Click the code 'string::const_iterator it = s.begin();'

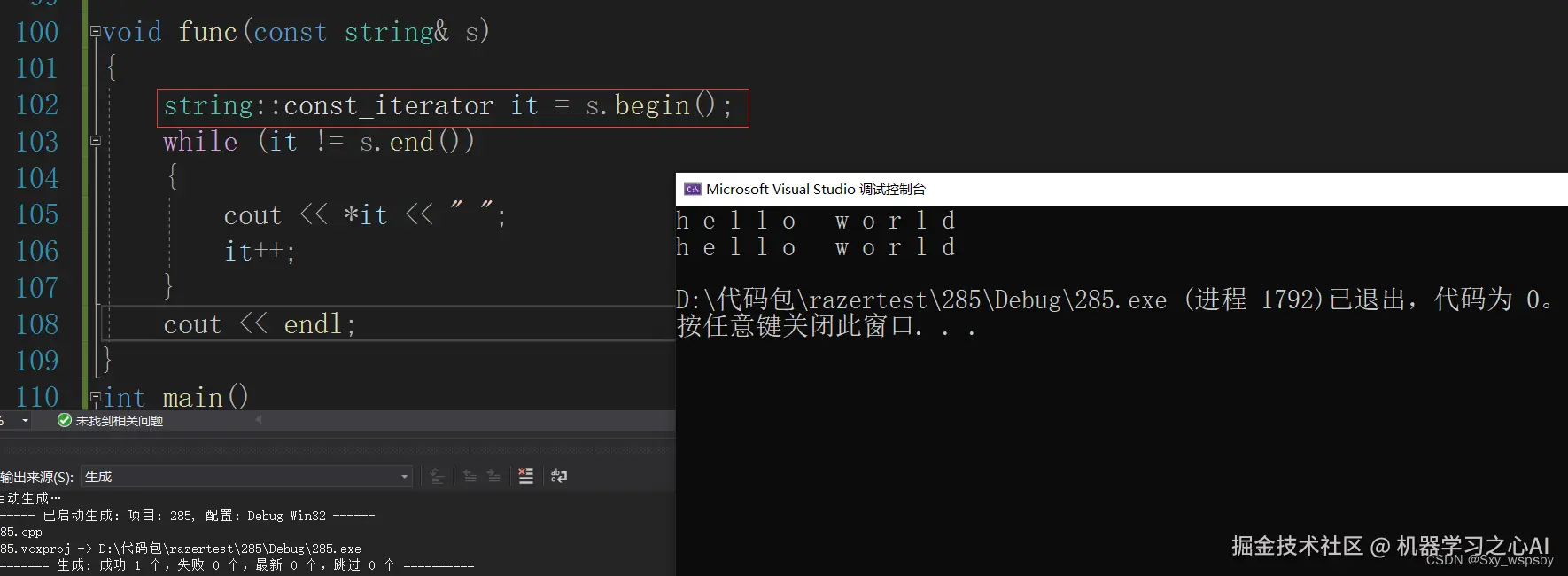point(448,106)
